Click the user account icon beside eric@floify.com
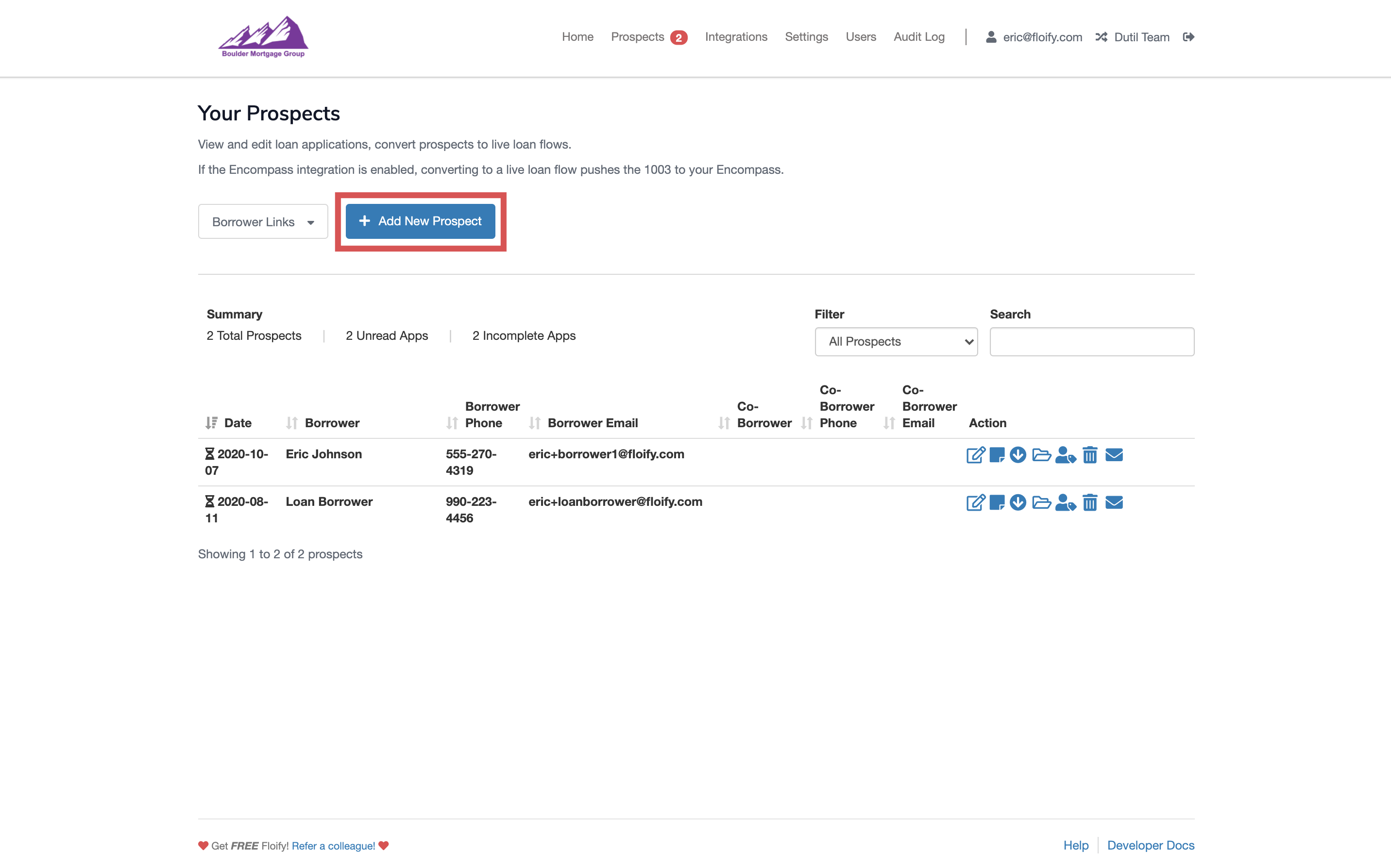Viewport: 1391px width, 868px height. (991, 37)
